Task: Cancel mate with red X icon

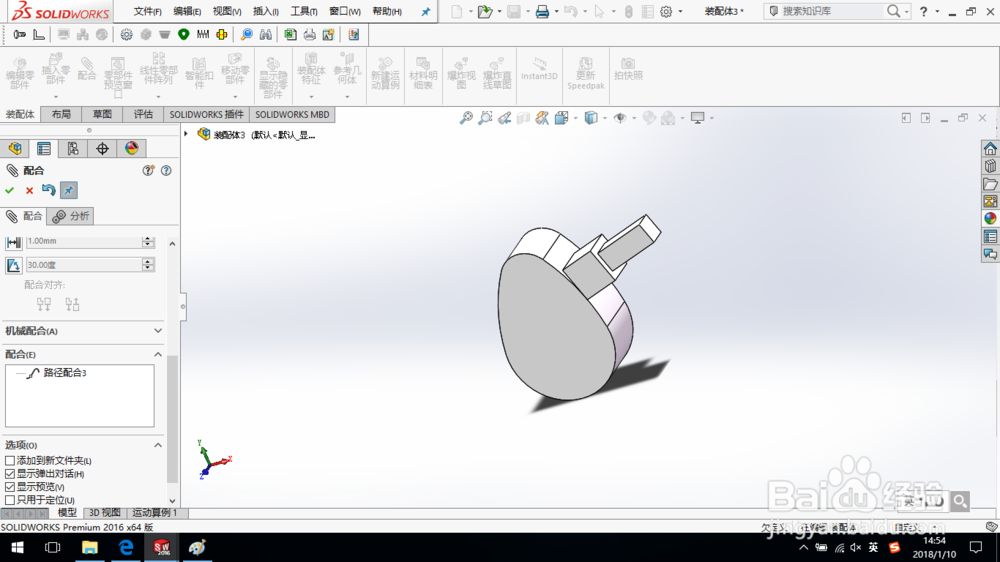Action: point(29,190)
